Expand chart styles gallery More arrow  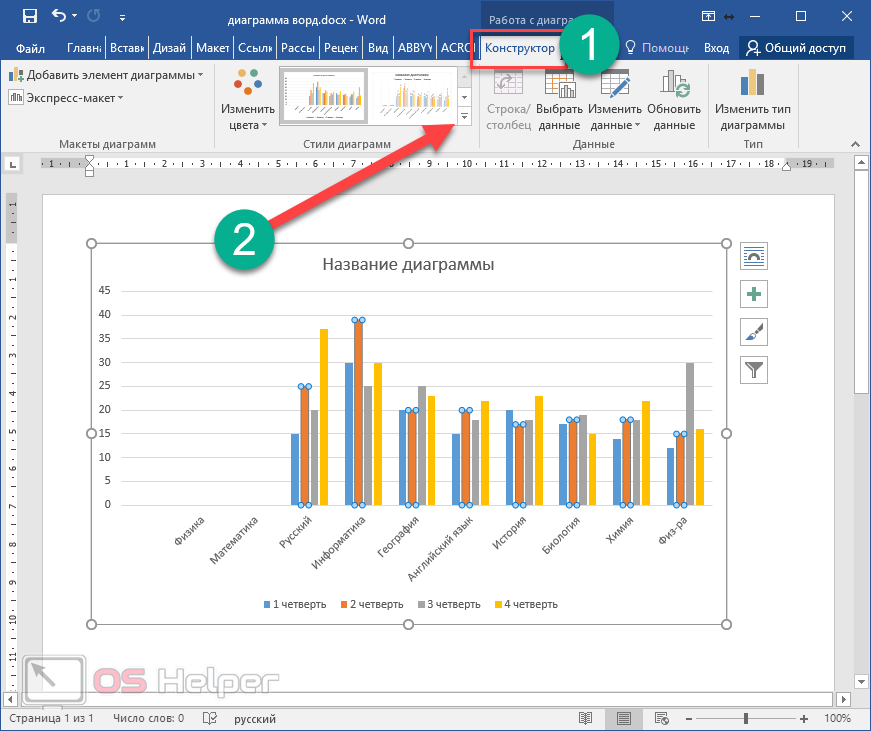465,117
